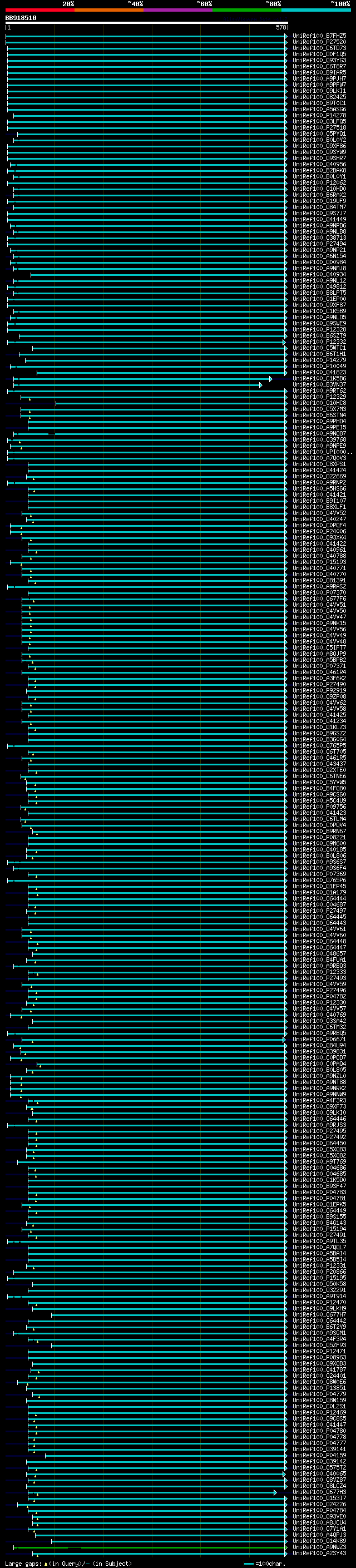
Task: Click the orange ~40% identity legend segment
Action: coord(109,10)
